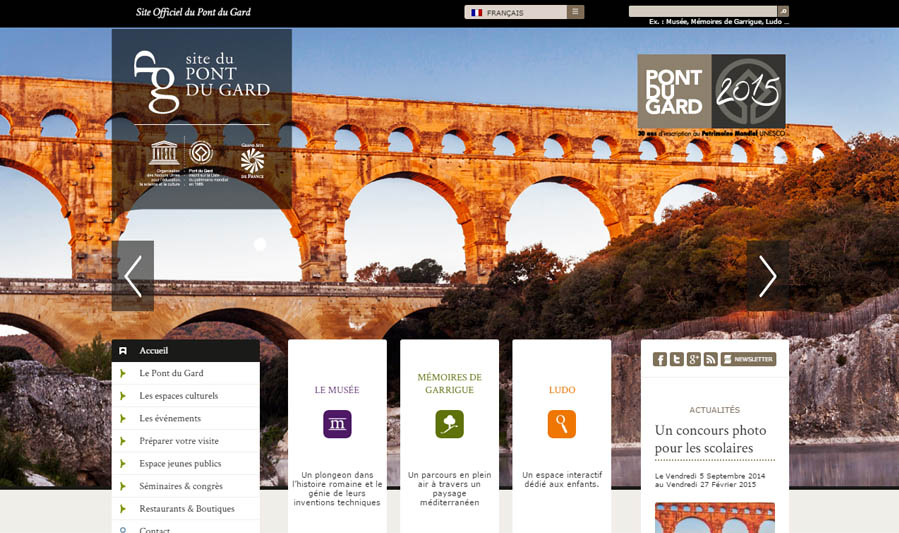Click green arrow beside Restaurants & Boutiques

(x=123, y=509)
